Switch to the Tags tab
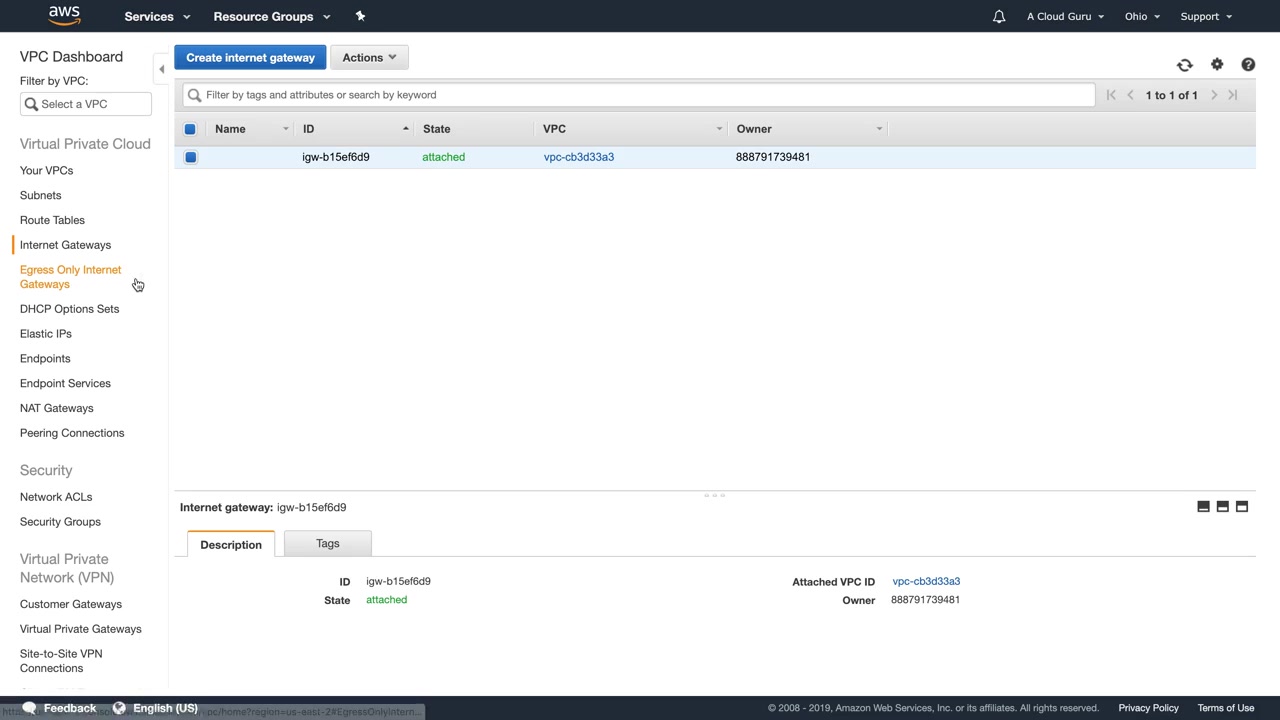 (x=328, y=543)
